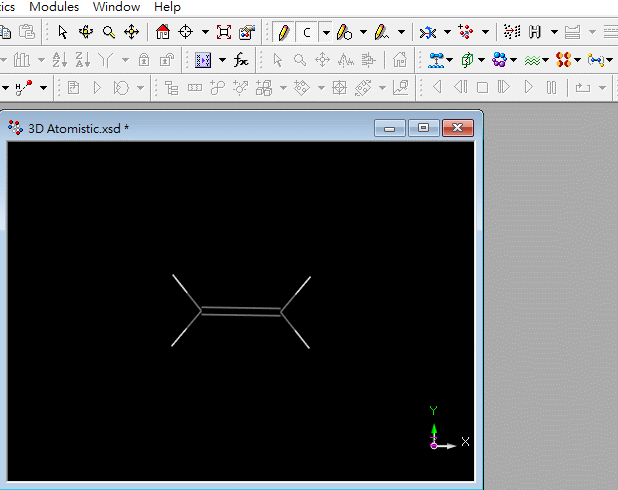The height and width of the screenshot is (490, 618).
Task: Maximize the 3D Atomistic.xsd window
Action: [424, 128]
